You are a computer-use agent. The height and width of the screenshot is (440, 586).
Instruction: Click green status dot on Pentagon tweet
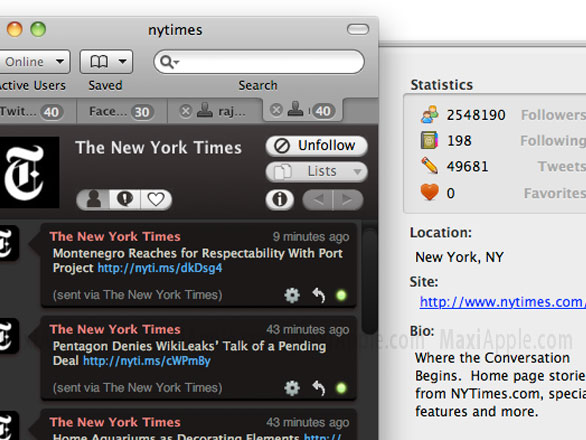click(341, 388)
